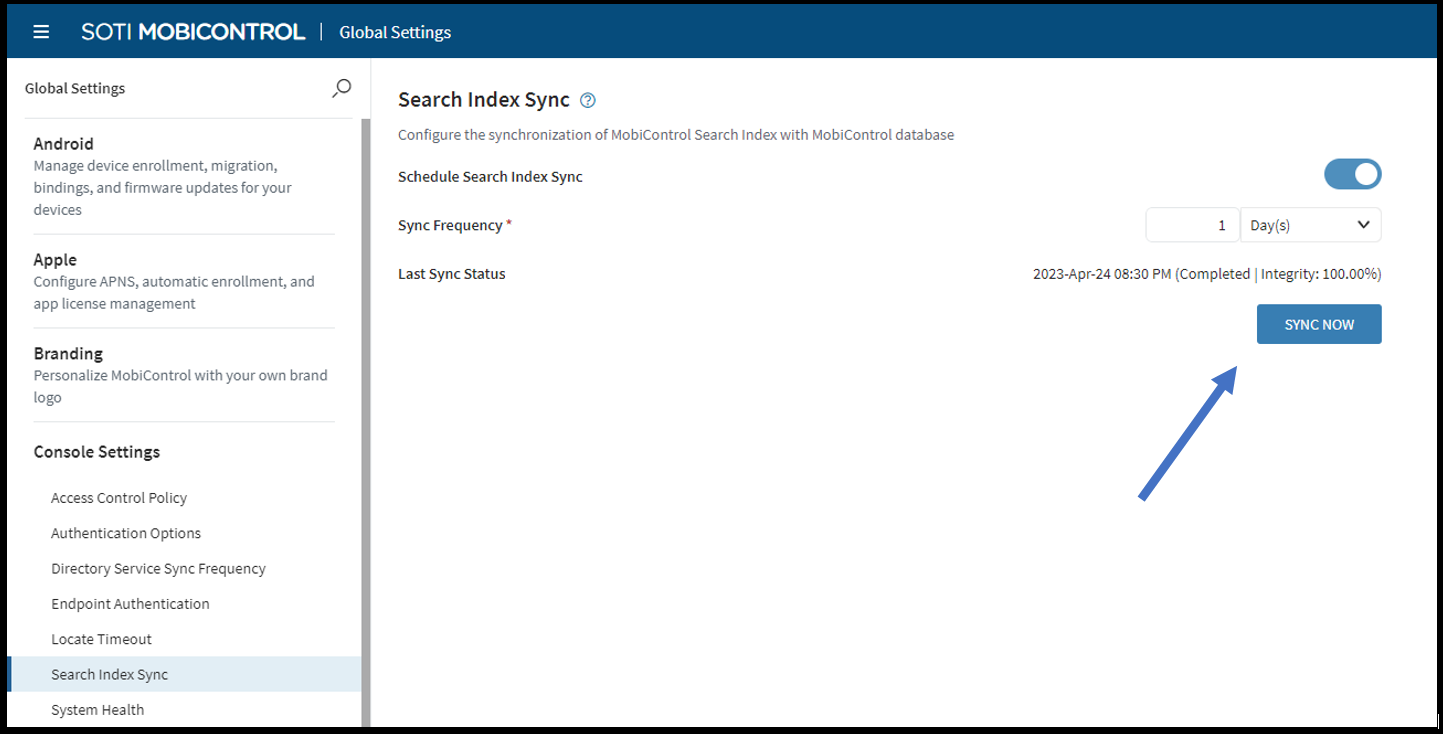
Task: Click the Sync Frequency number field
Action: [x=1192, y=225]
